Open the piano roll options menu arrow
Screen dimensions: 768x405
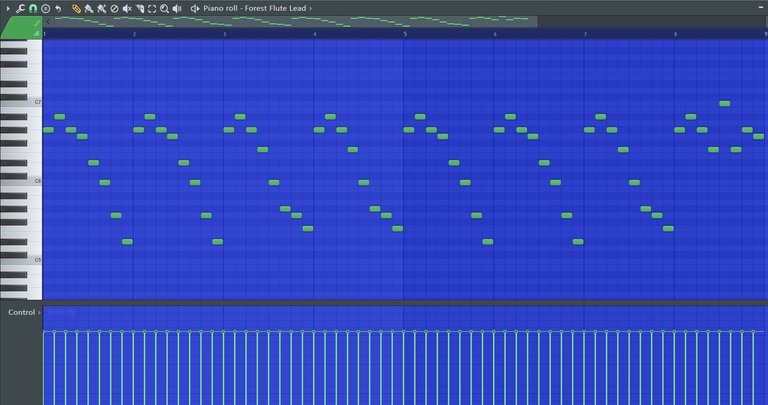(8, 8)
